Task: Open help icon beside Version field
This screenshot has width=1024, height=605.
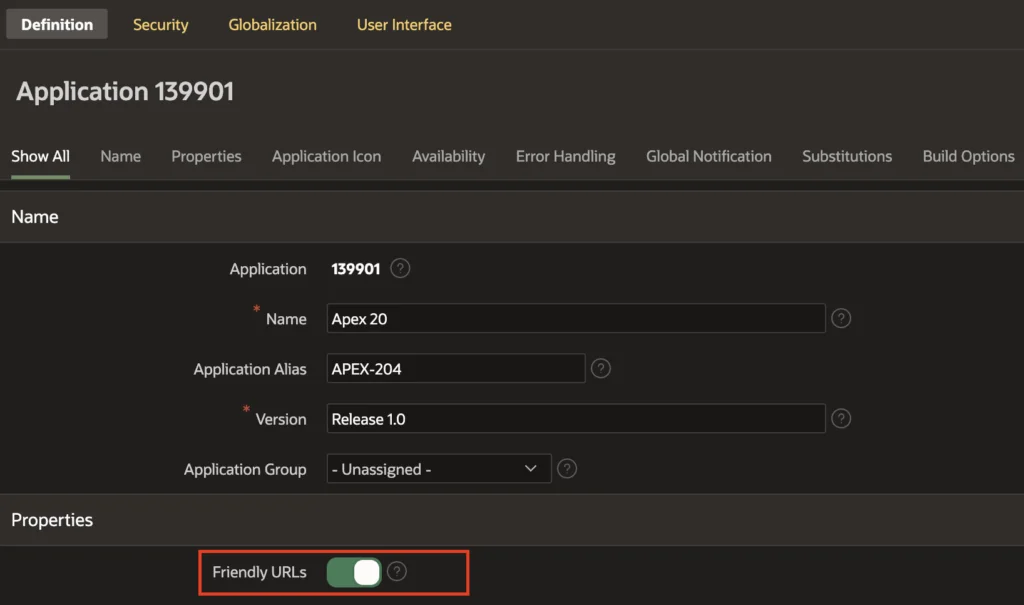Action: (840, 419)
